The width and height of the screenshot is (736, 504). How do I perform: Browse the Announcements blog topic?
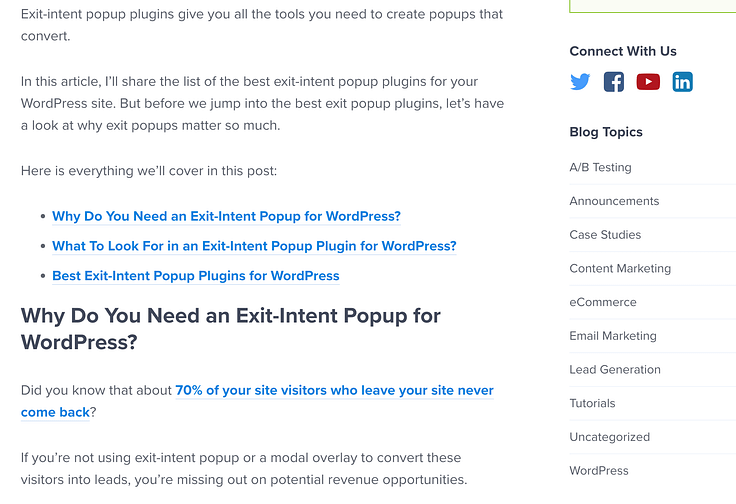pos(614,201)
